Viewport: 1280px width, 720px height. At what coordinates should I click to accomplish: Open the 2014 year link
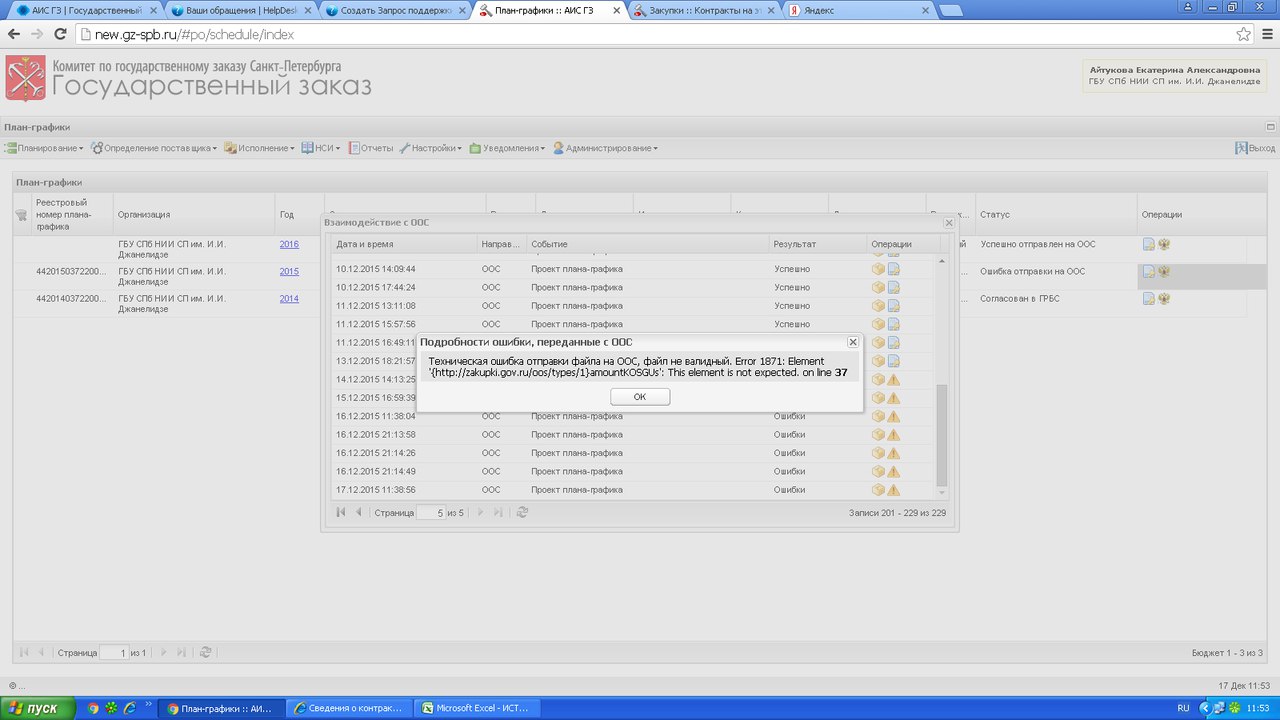[289, 298]
